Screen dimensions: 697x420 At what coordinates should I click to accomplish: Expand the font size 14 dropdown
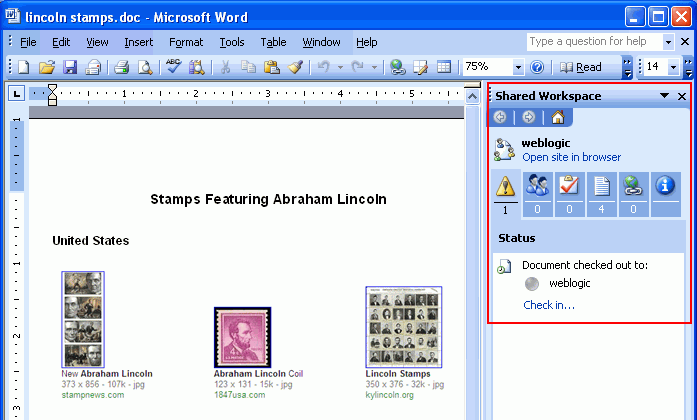pos(673,68)
